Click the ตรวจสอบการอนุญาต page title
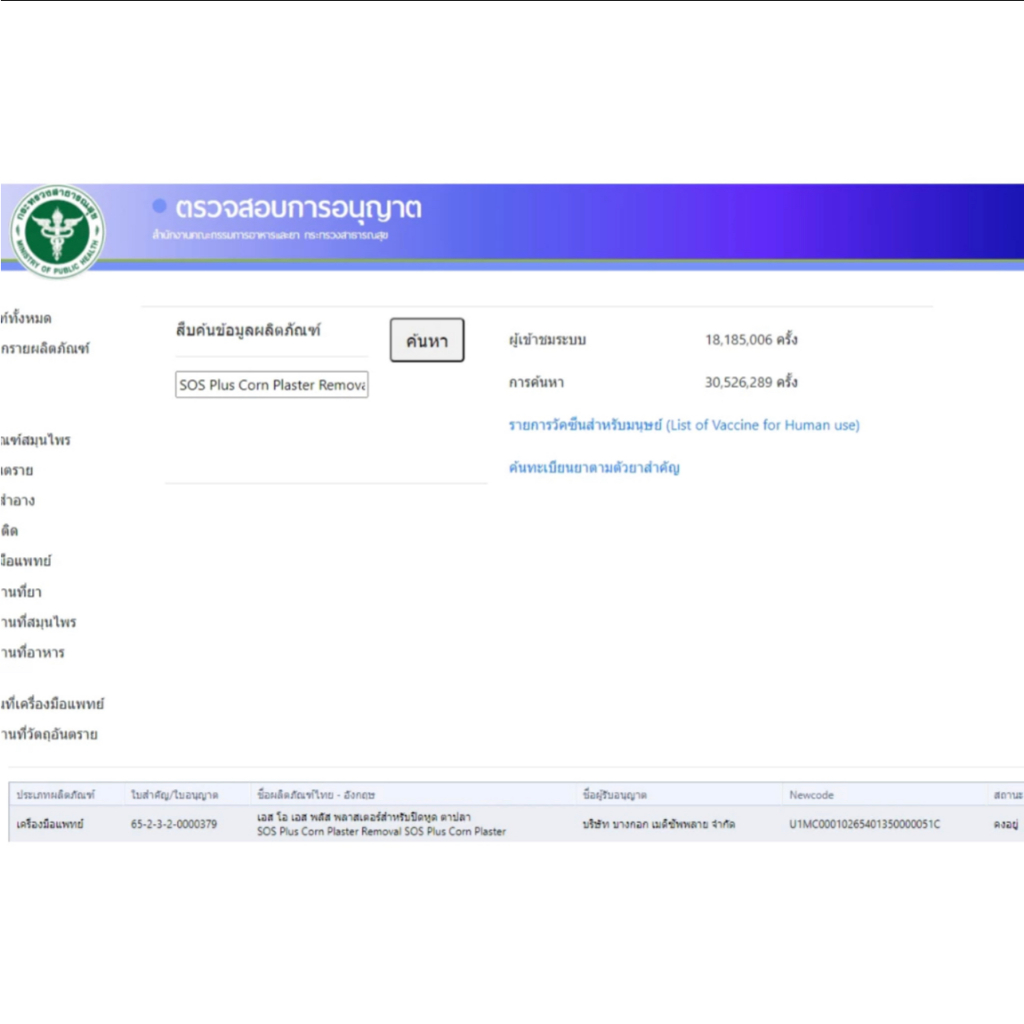The image size is (1024, 1024). pos(298,208)
